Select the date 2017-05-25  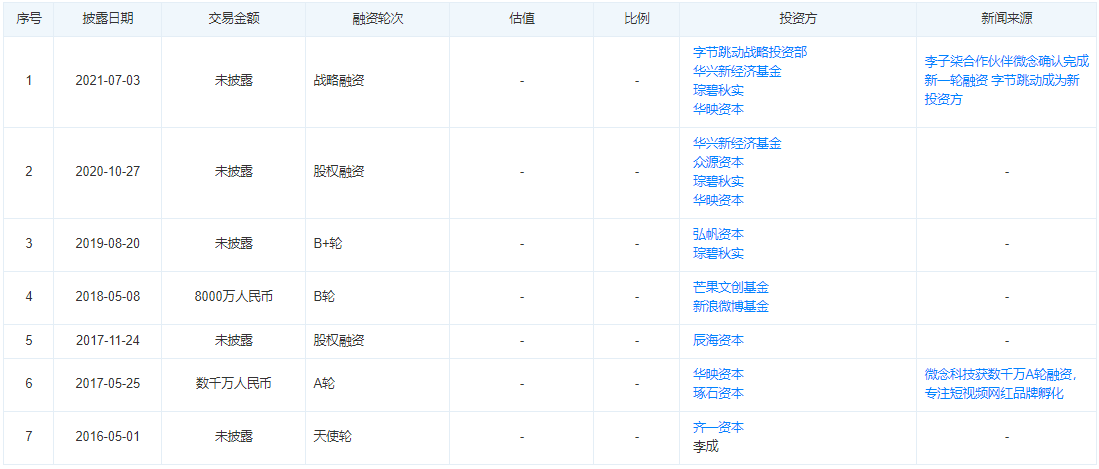point(107,384)
